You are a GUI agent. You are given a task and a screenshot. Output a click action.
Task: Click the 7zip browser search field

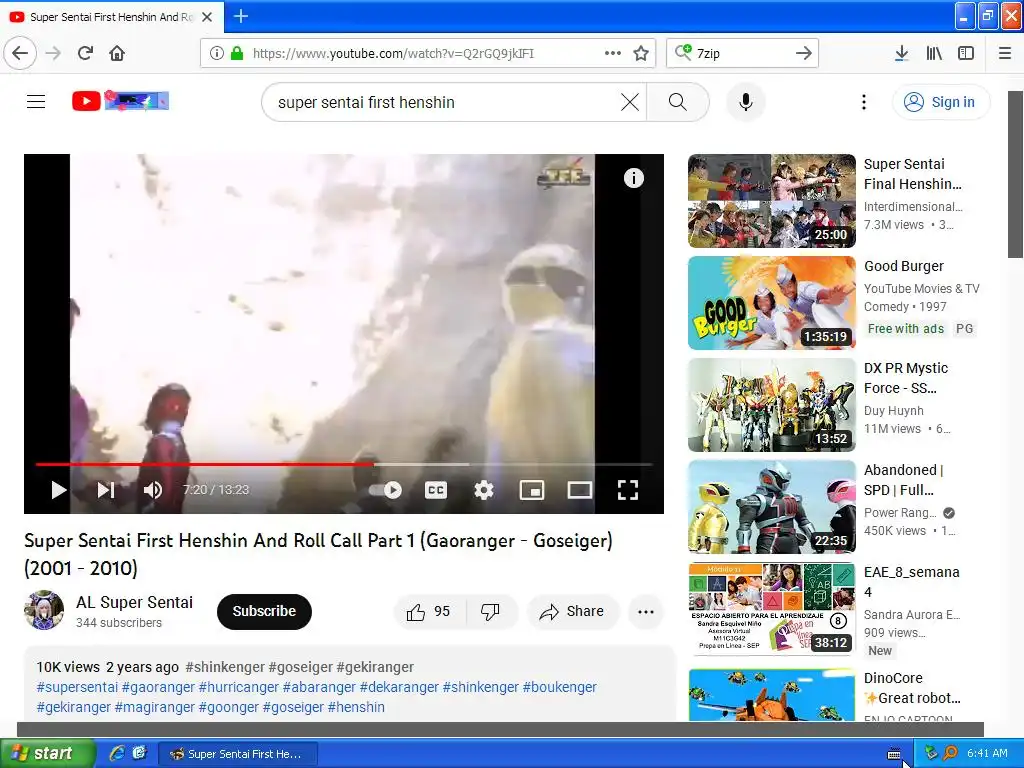pos(743,53)
